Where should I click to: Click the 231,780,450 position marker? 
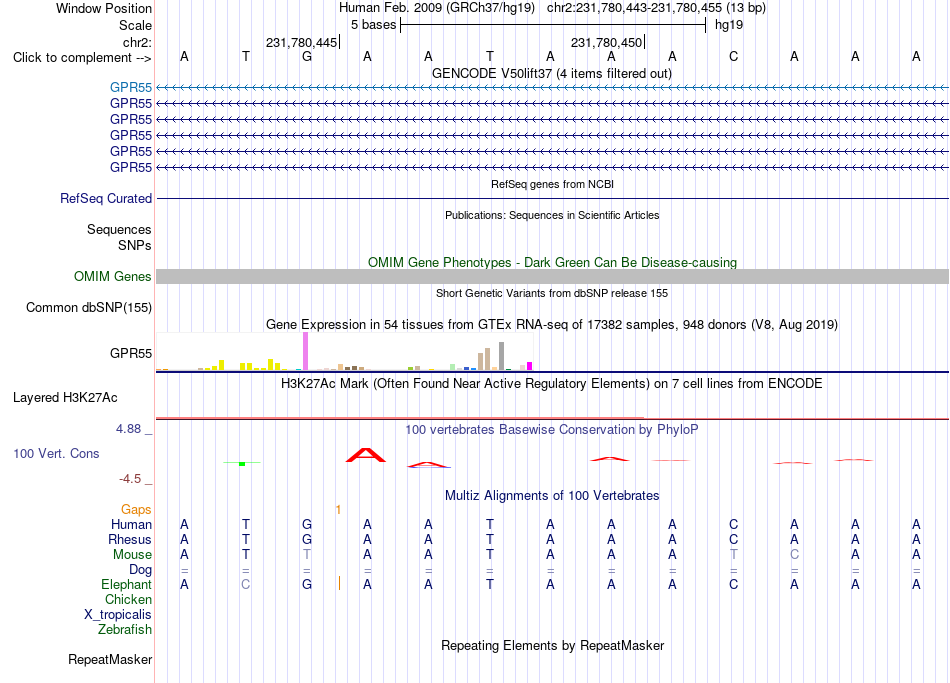point(606,42)
